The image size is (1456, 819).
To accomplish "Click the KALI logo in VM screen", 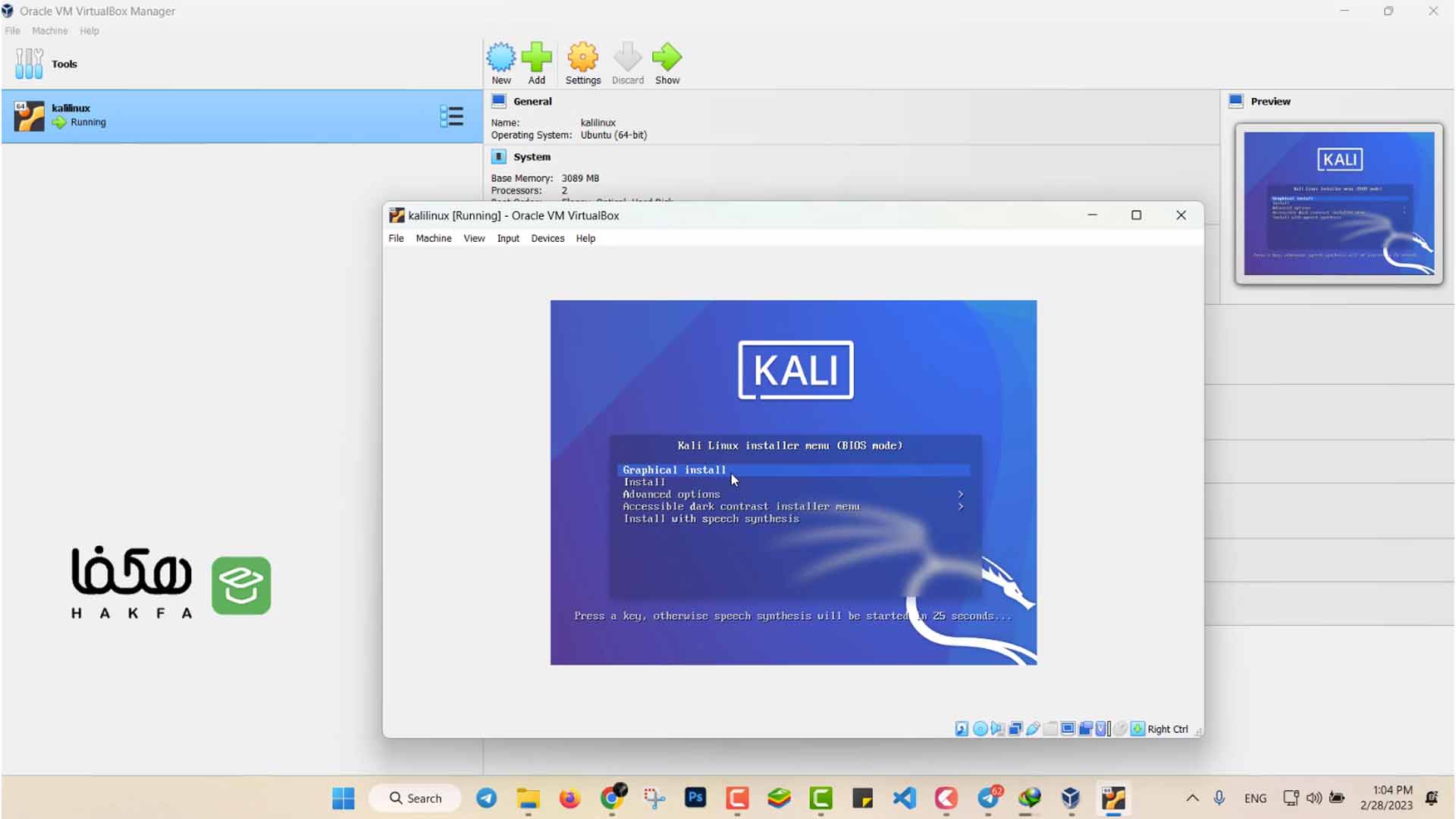I will (x=795, y=370).
